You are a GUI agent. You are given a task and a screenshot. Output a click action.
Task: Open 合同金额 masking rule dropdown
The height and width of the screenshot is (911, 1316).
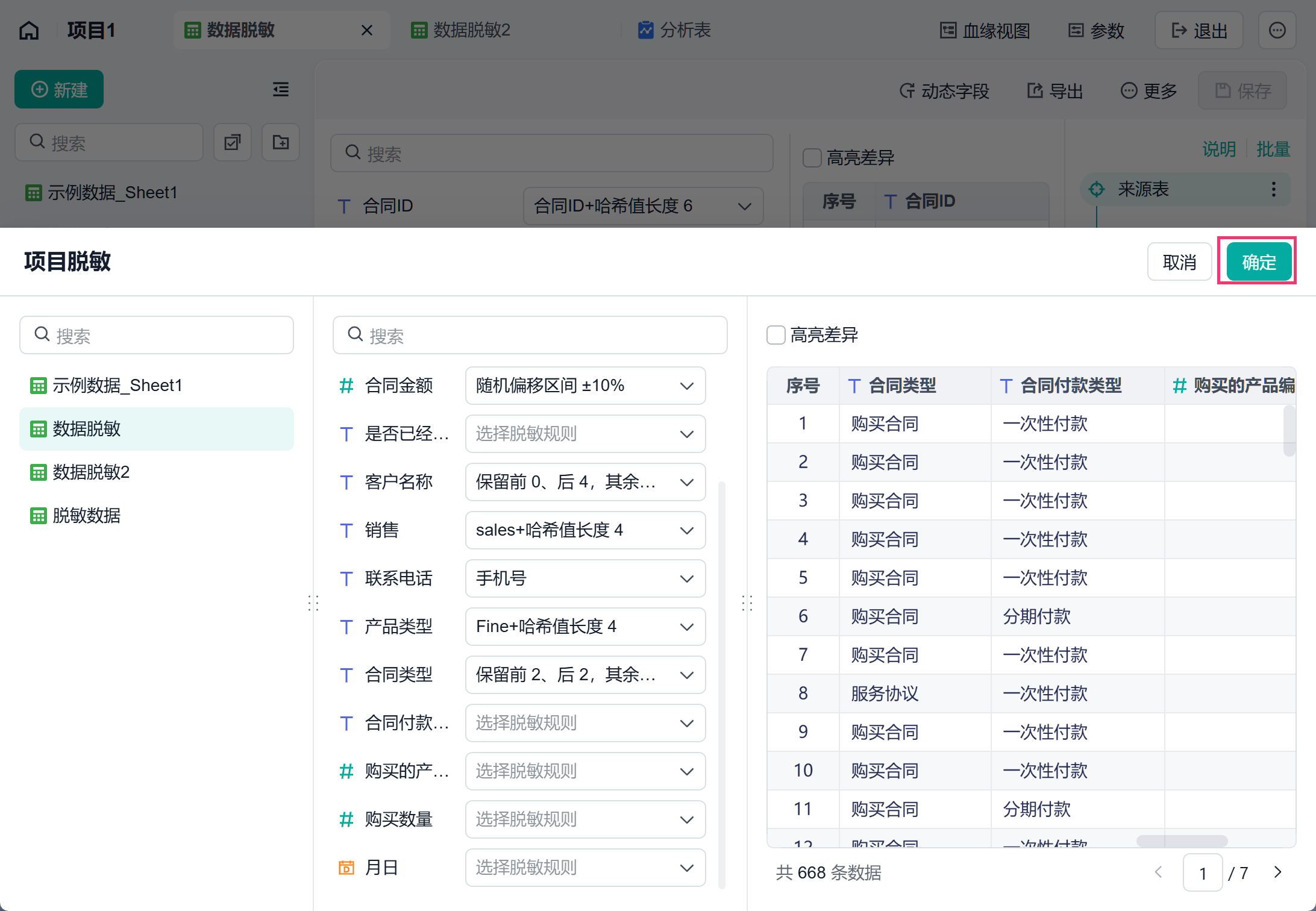(585, 386)
